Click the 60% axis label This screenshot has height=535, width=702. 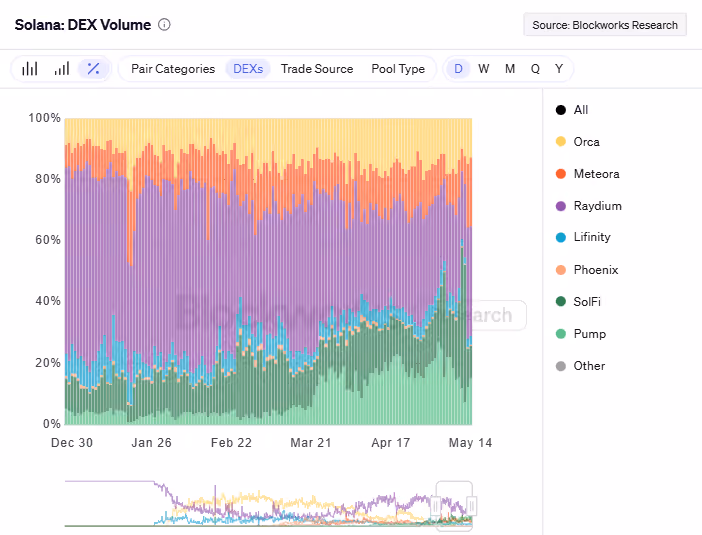(48, 240)
